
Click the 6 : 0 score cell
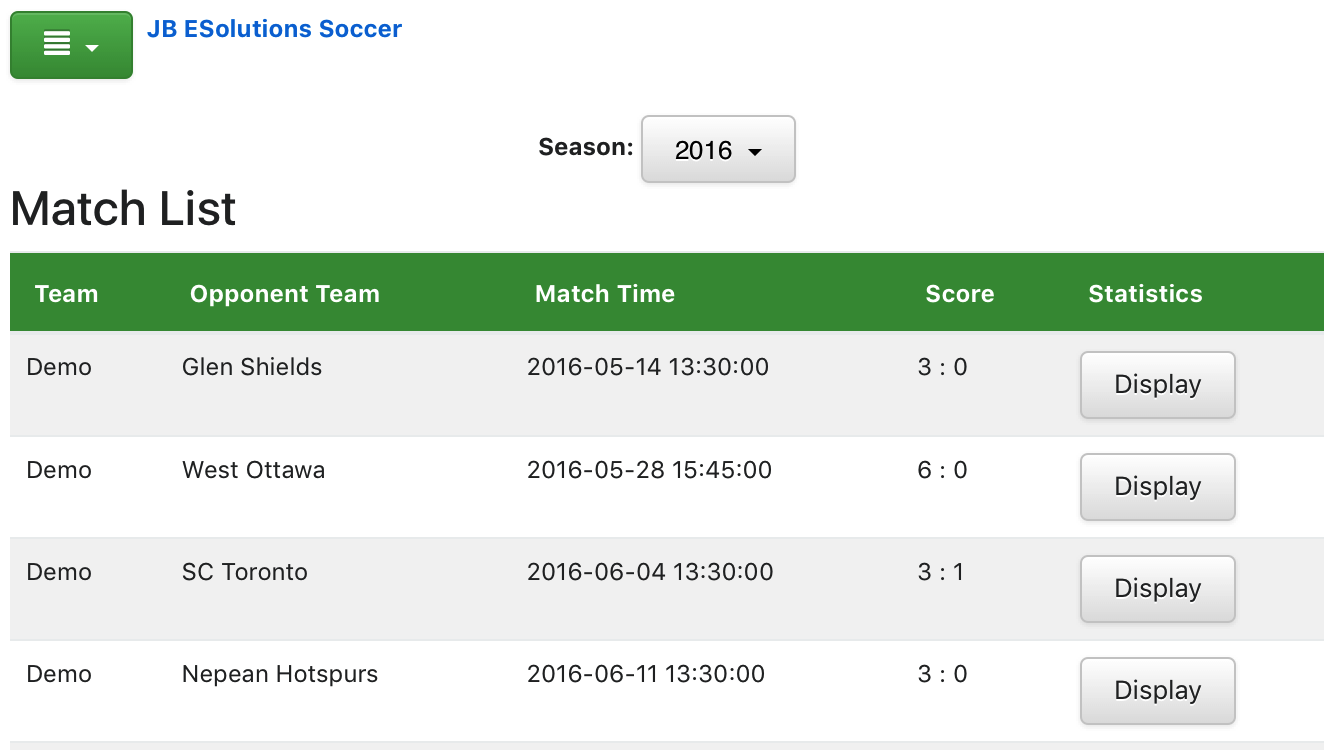tap(942, 470)
